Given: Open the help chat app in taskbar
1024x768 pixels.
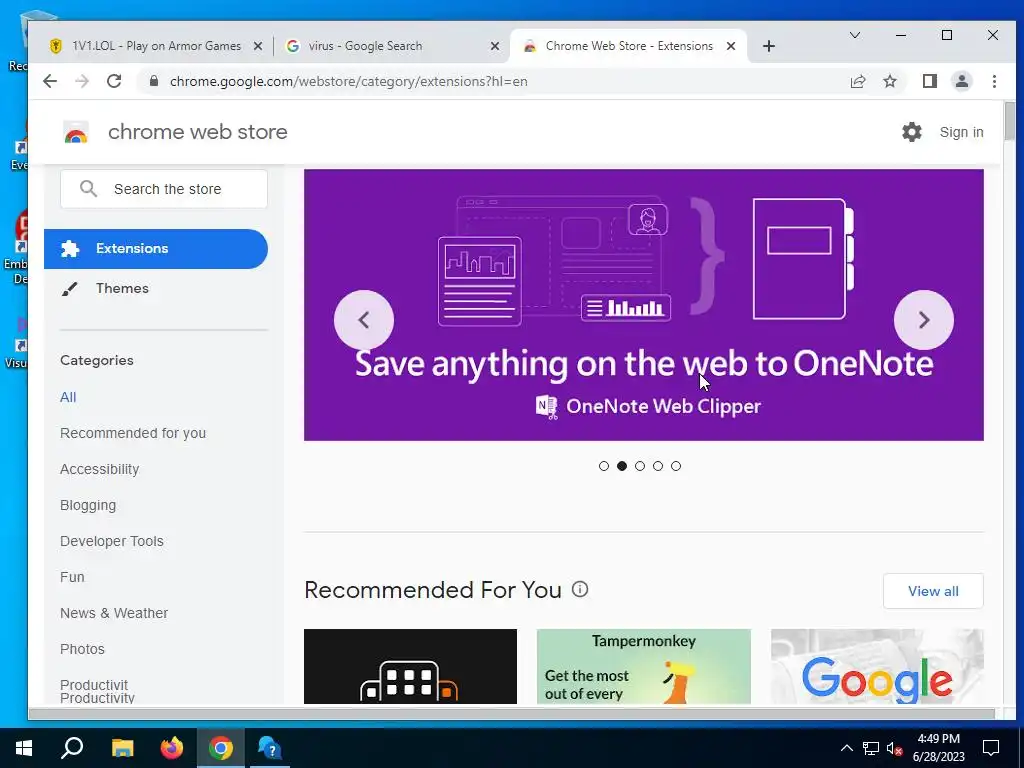Looking at the screenshot, I should [x=269, y=748].
